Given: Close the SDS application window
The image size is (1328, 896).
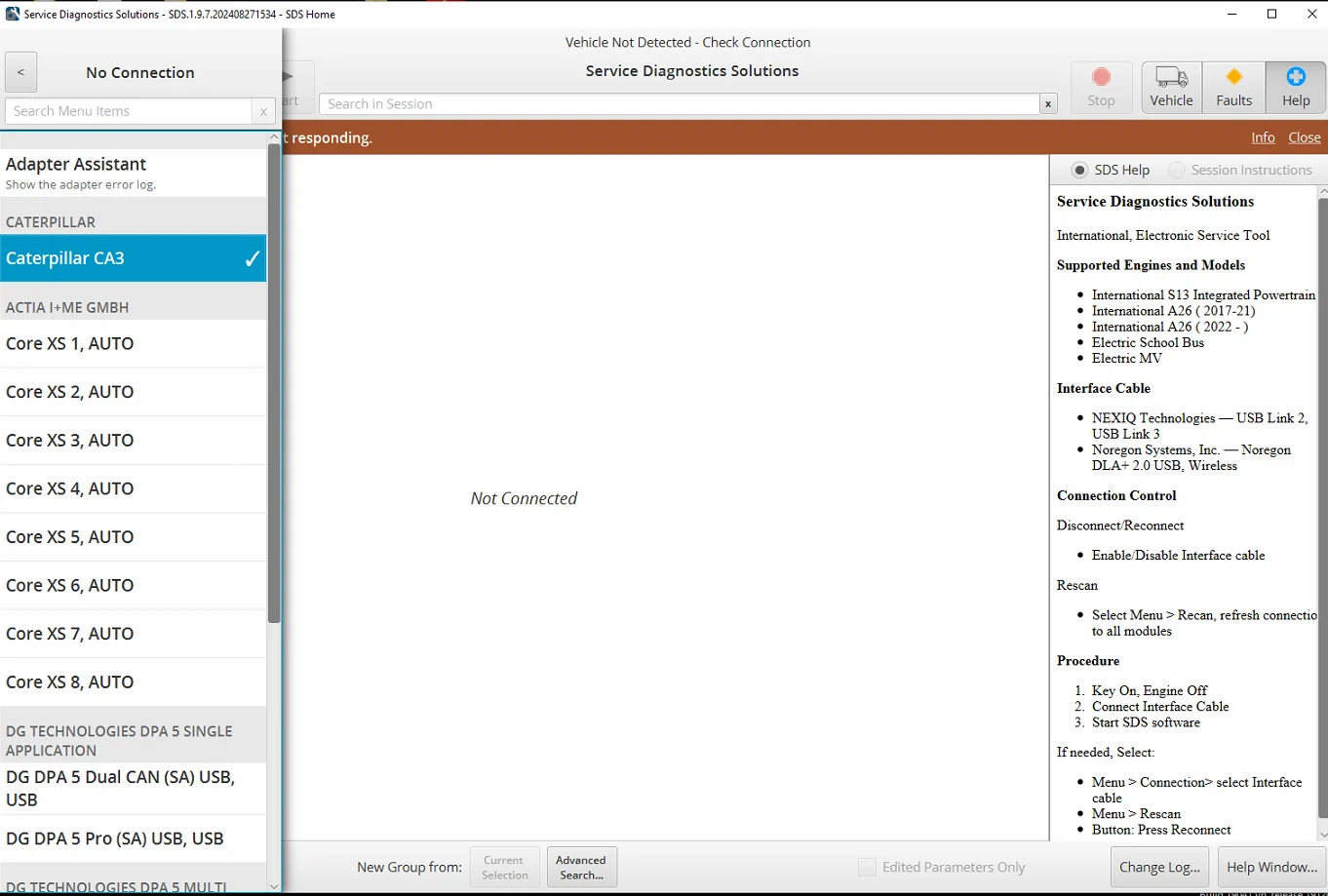Looking at the screenshot, I should pos(1311,14).
